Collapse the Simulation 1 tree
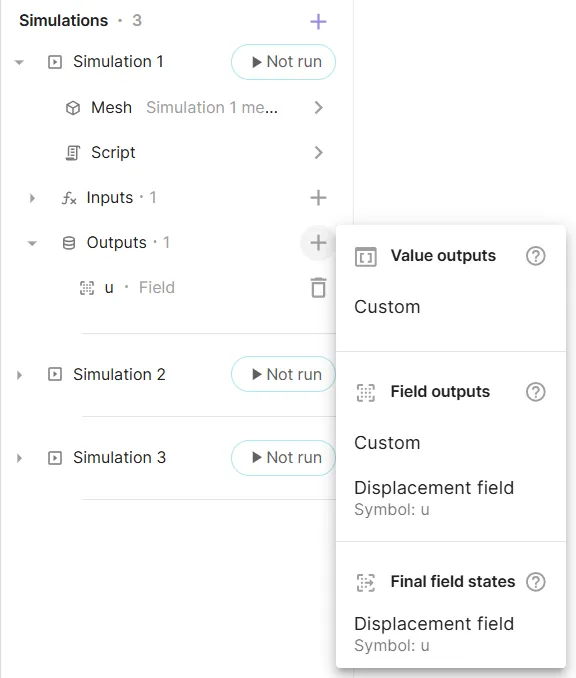The image size is (576, 678). coord(19,62)
